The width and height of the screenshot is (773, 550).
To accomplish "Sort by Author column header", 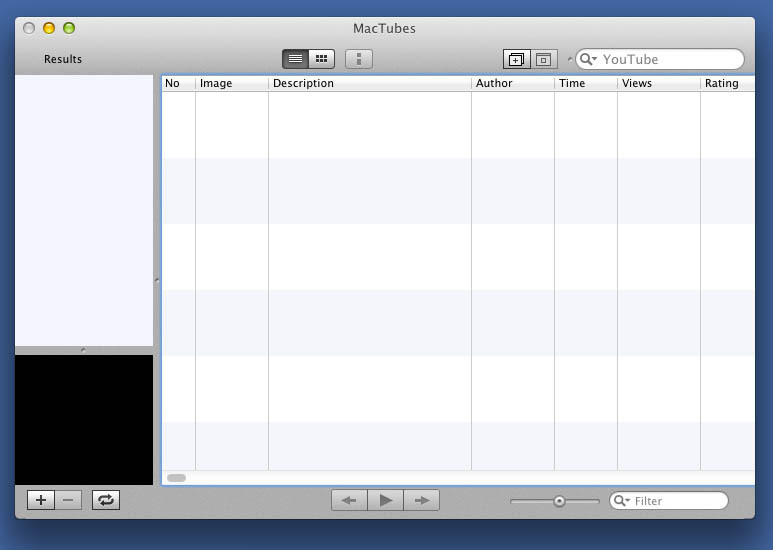I will (513, 83).
